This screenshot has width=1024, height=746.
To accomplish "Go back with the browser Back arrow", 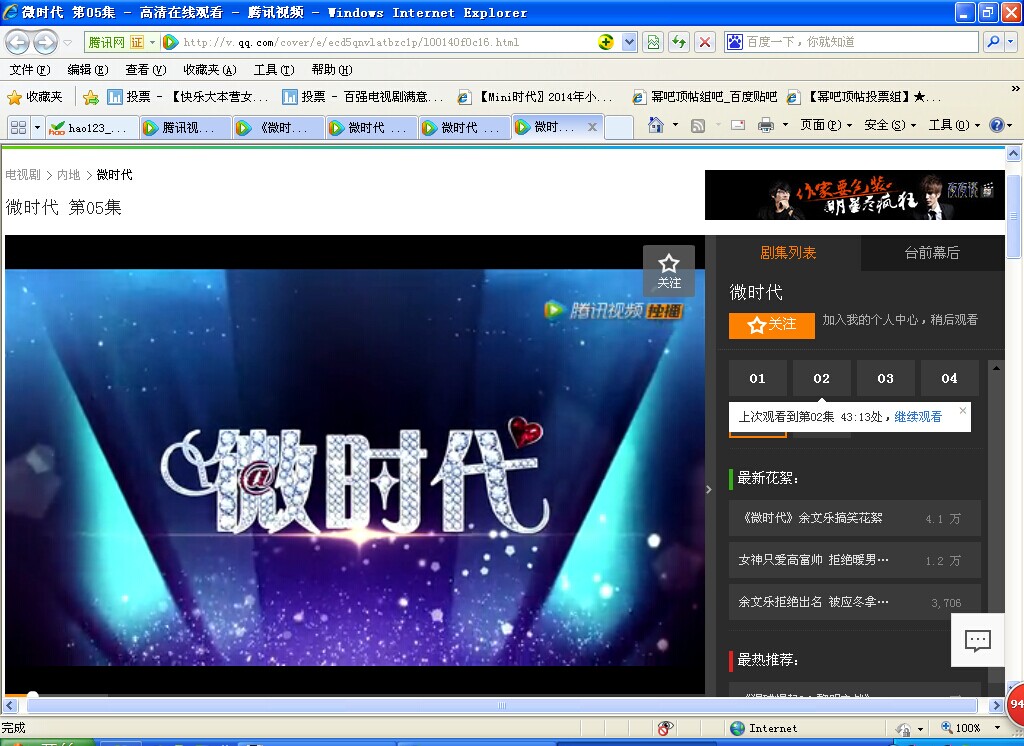I will click(18, 42).
